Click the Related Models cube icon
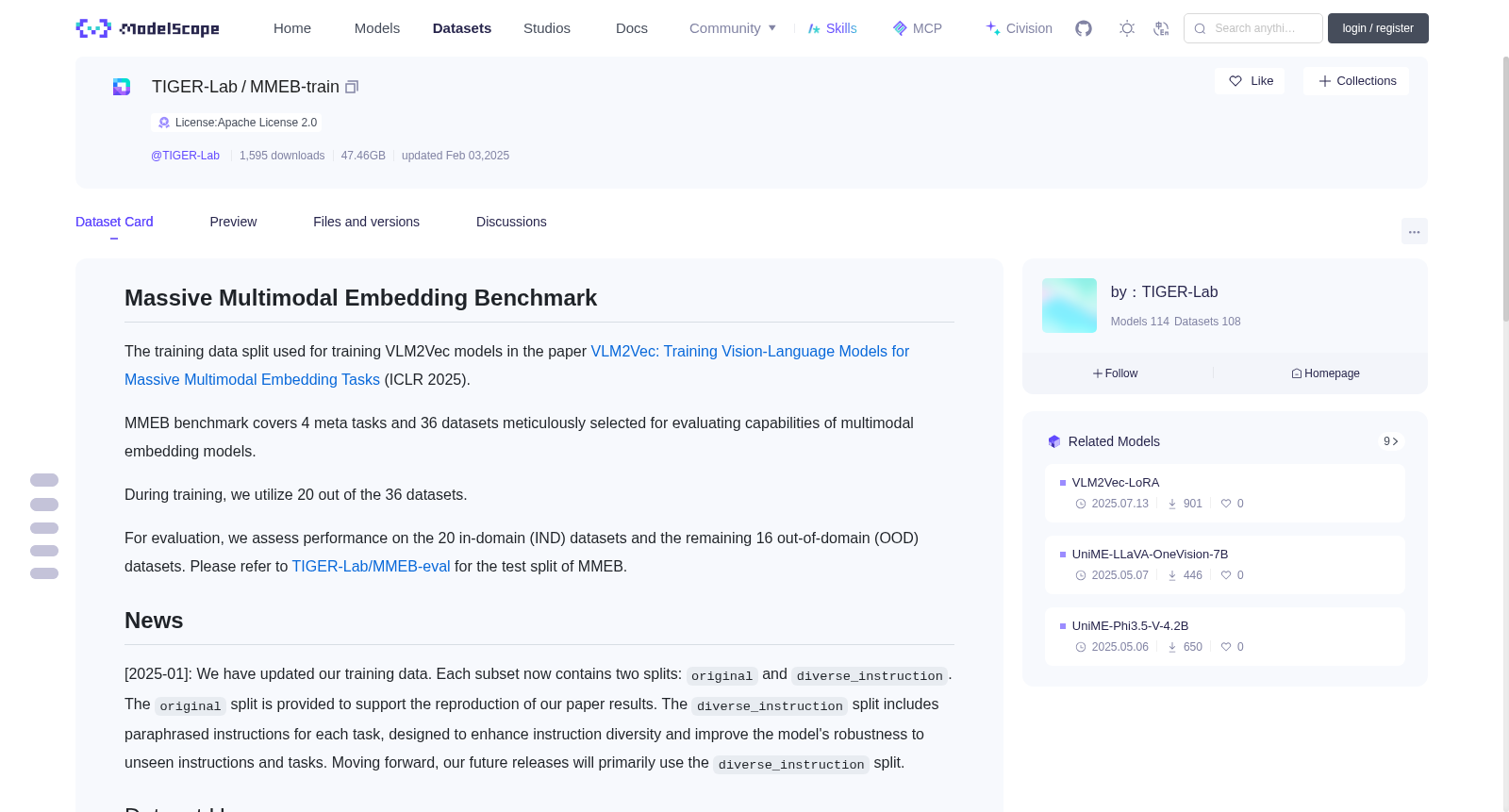Viewport: 1509px width, 812px height. [x=1054, y=441]
